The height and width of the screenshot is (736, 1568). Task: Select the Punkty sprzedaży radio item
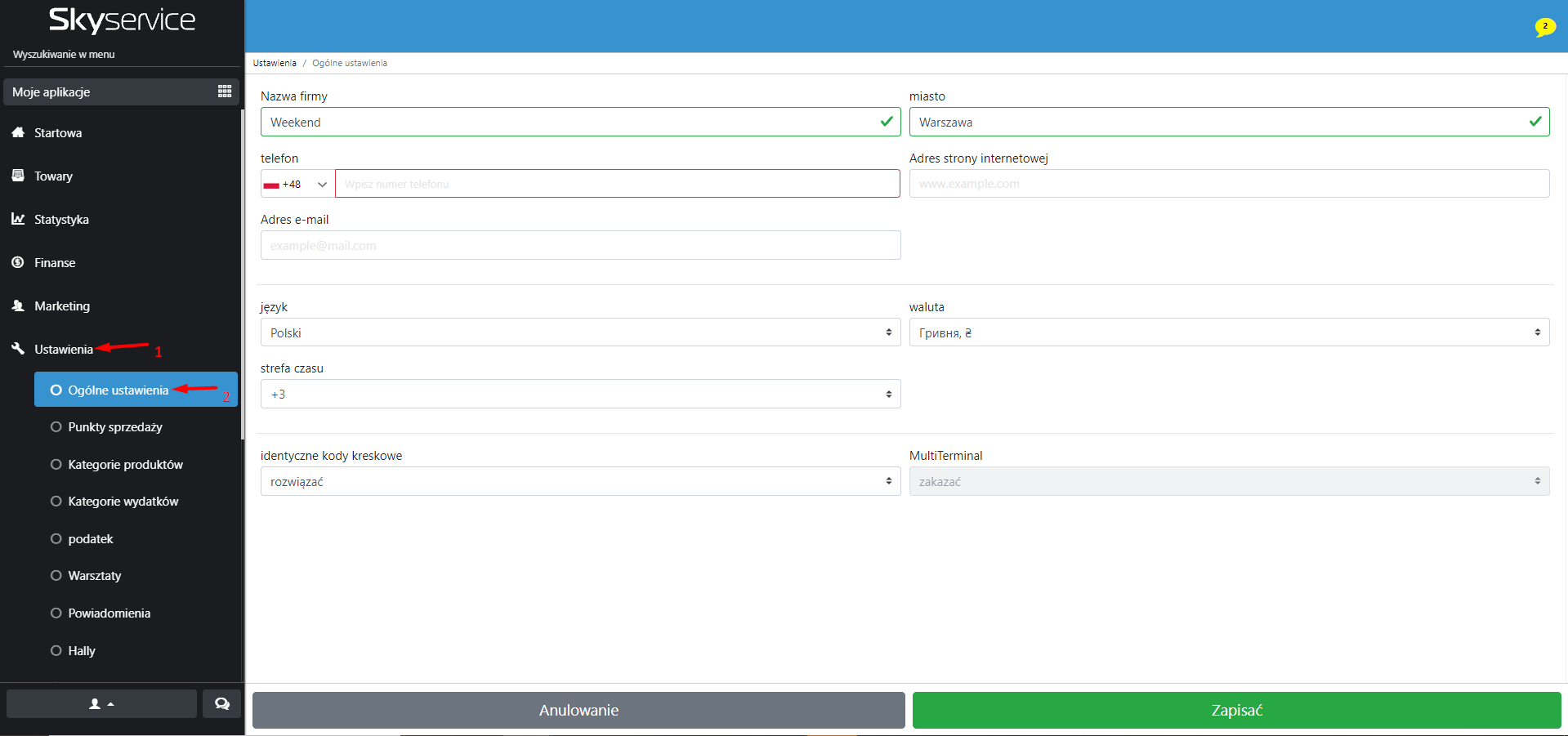tap(56, 427)
